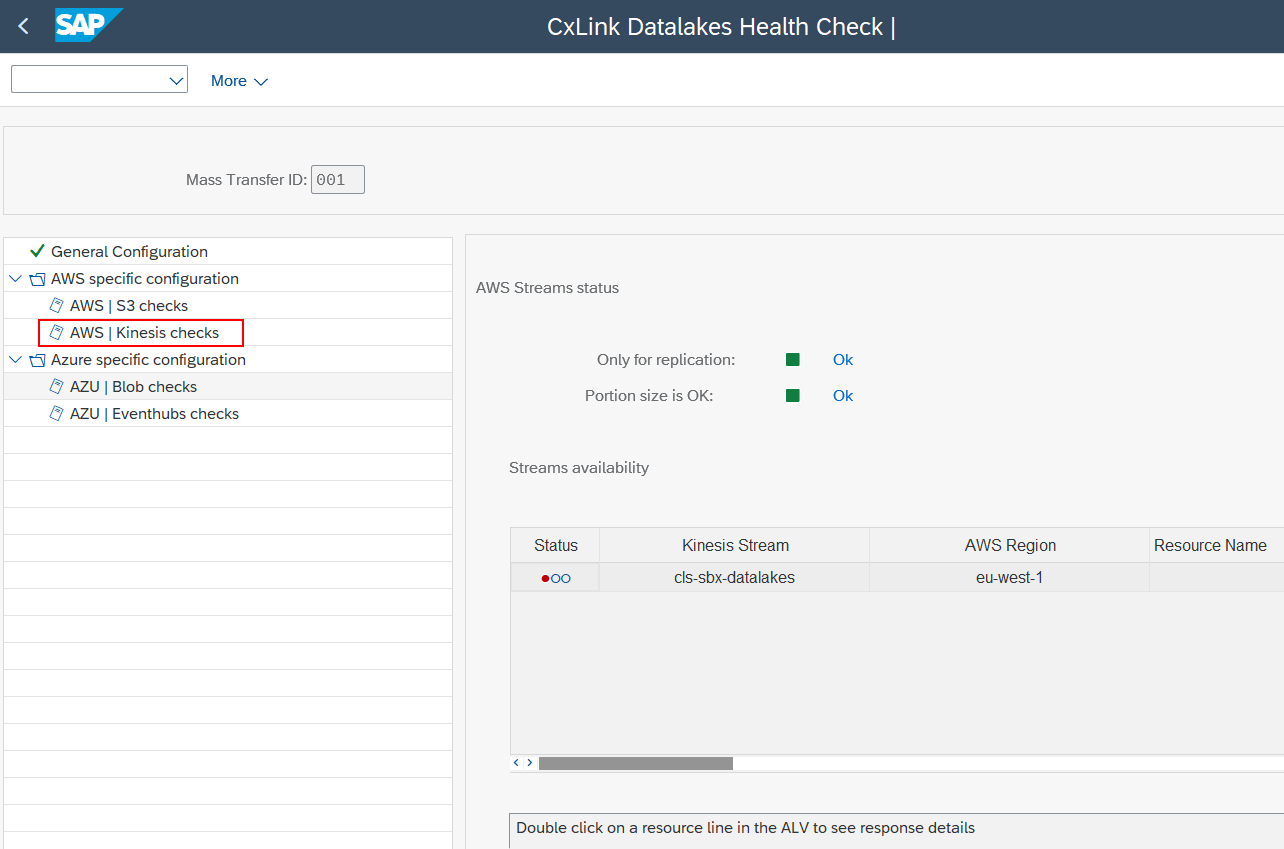The height and width of the screenshot is (849, 1284).
Task: Click the Streams availability label
Action: tap(579, 468)
